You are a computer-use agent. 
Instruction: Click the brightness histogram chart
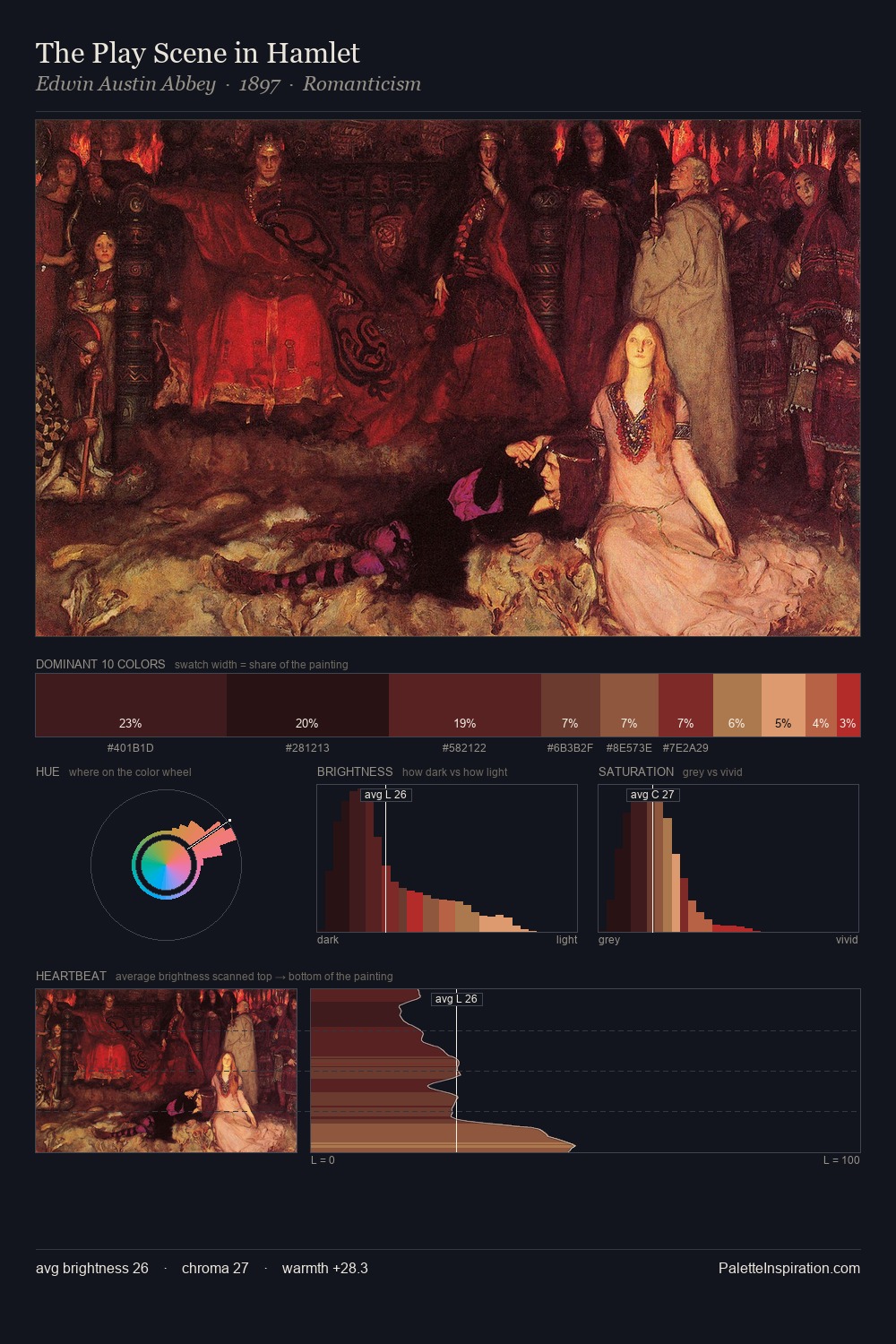click(447, 858)
